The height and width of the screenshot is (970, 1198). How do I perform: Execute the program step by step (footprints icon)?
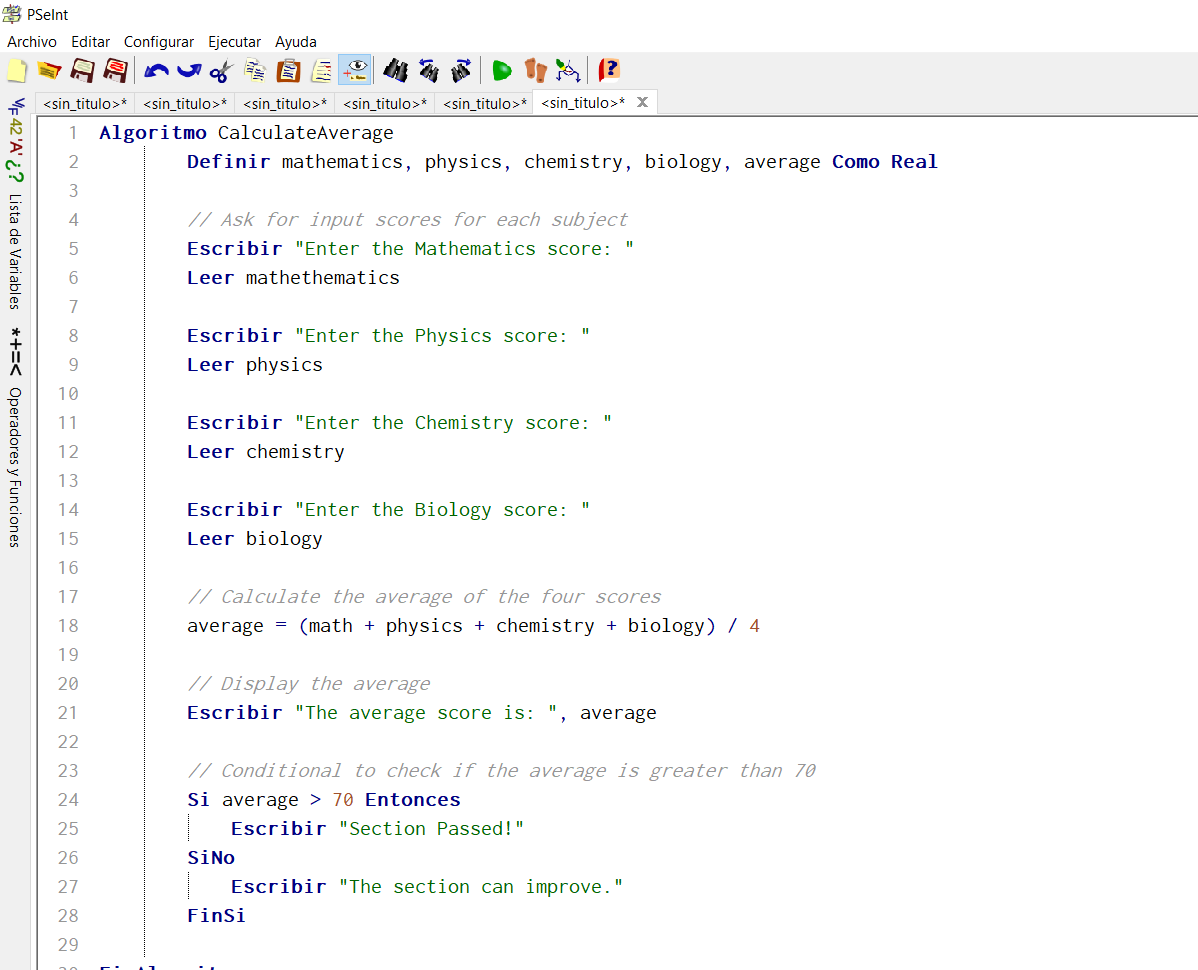point(534,70)
